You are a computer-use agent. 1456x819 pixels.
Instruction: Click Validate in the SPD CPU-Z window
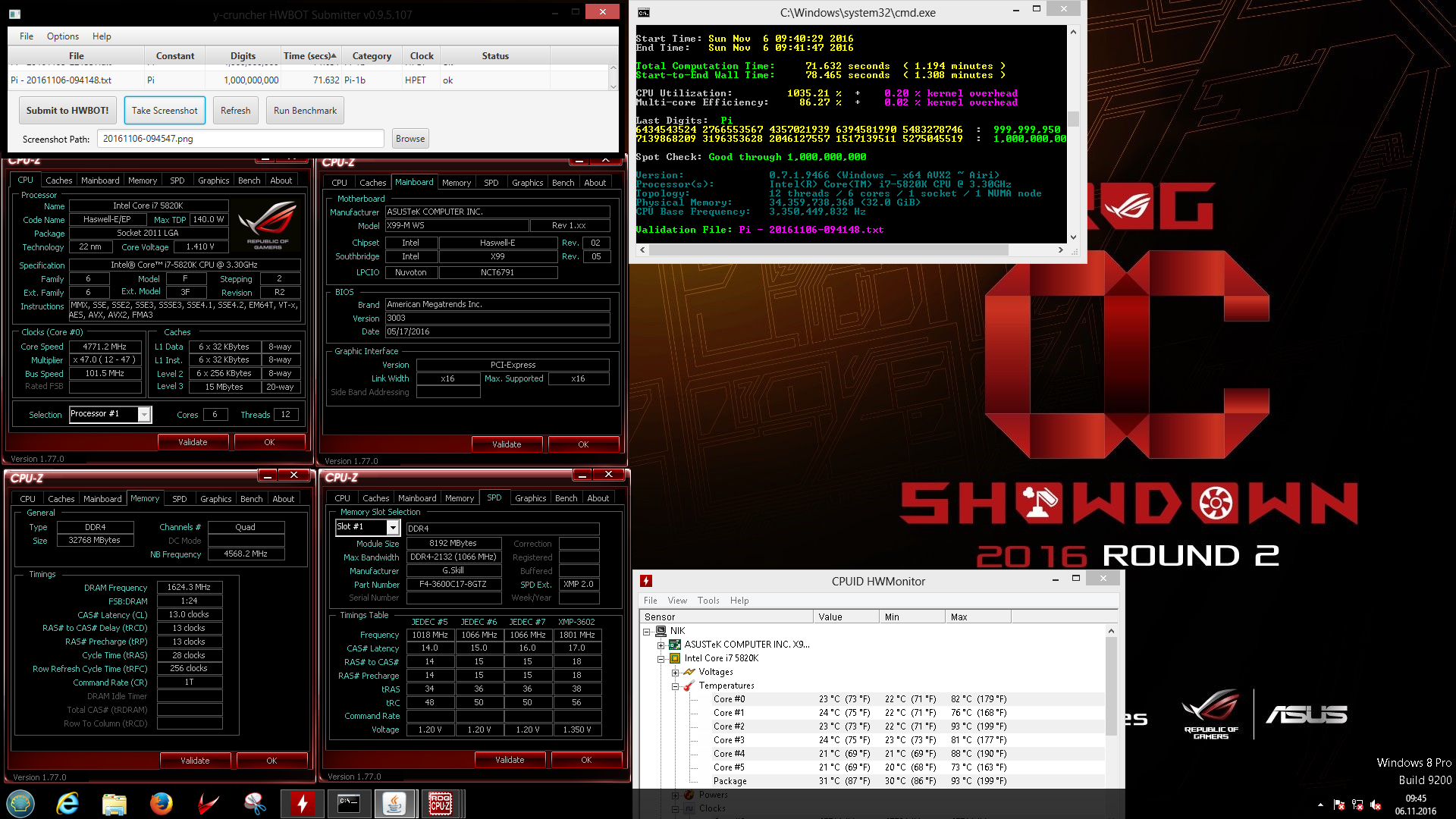click(x=510, y=760)
